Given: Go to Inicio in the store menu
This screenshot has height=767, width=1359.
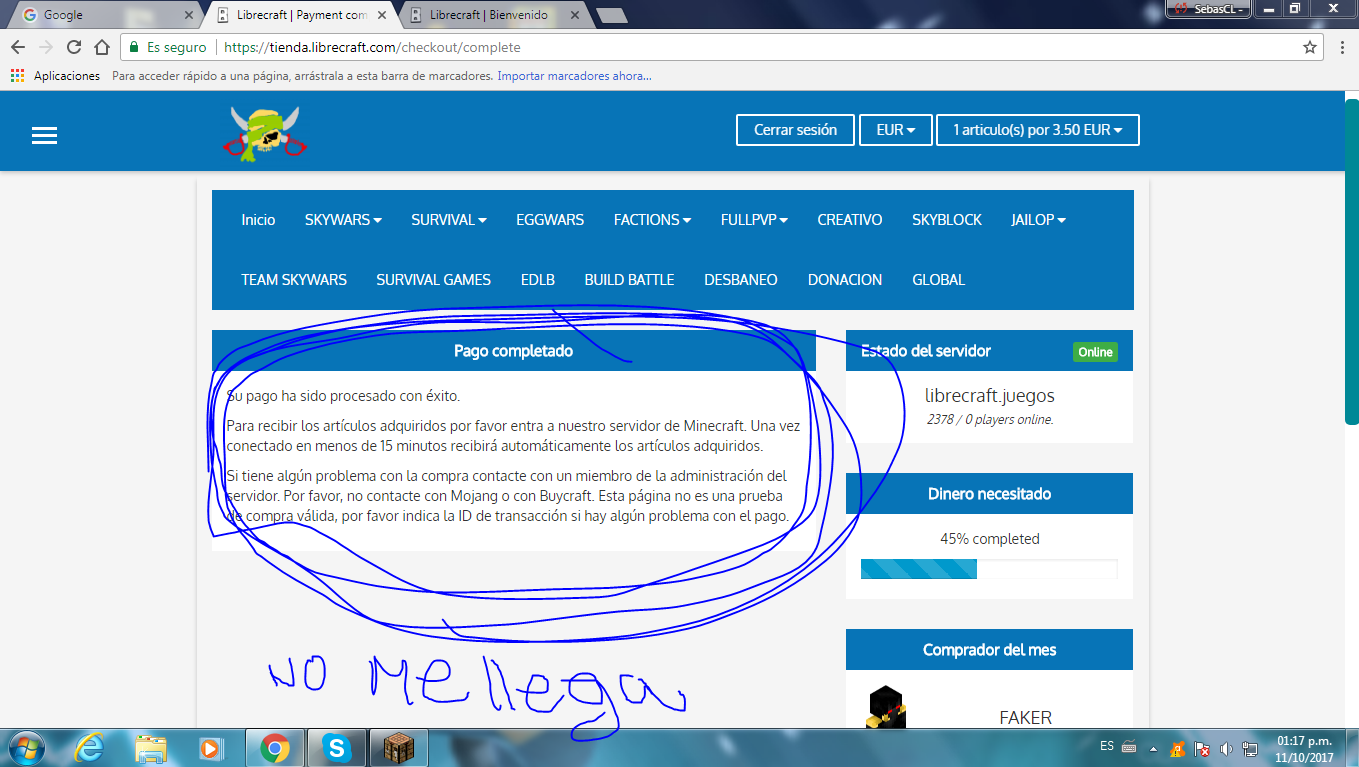Looking at the screenshot, I should [x=258, y=220].
